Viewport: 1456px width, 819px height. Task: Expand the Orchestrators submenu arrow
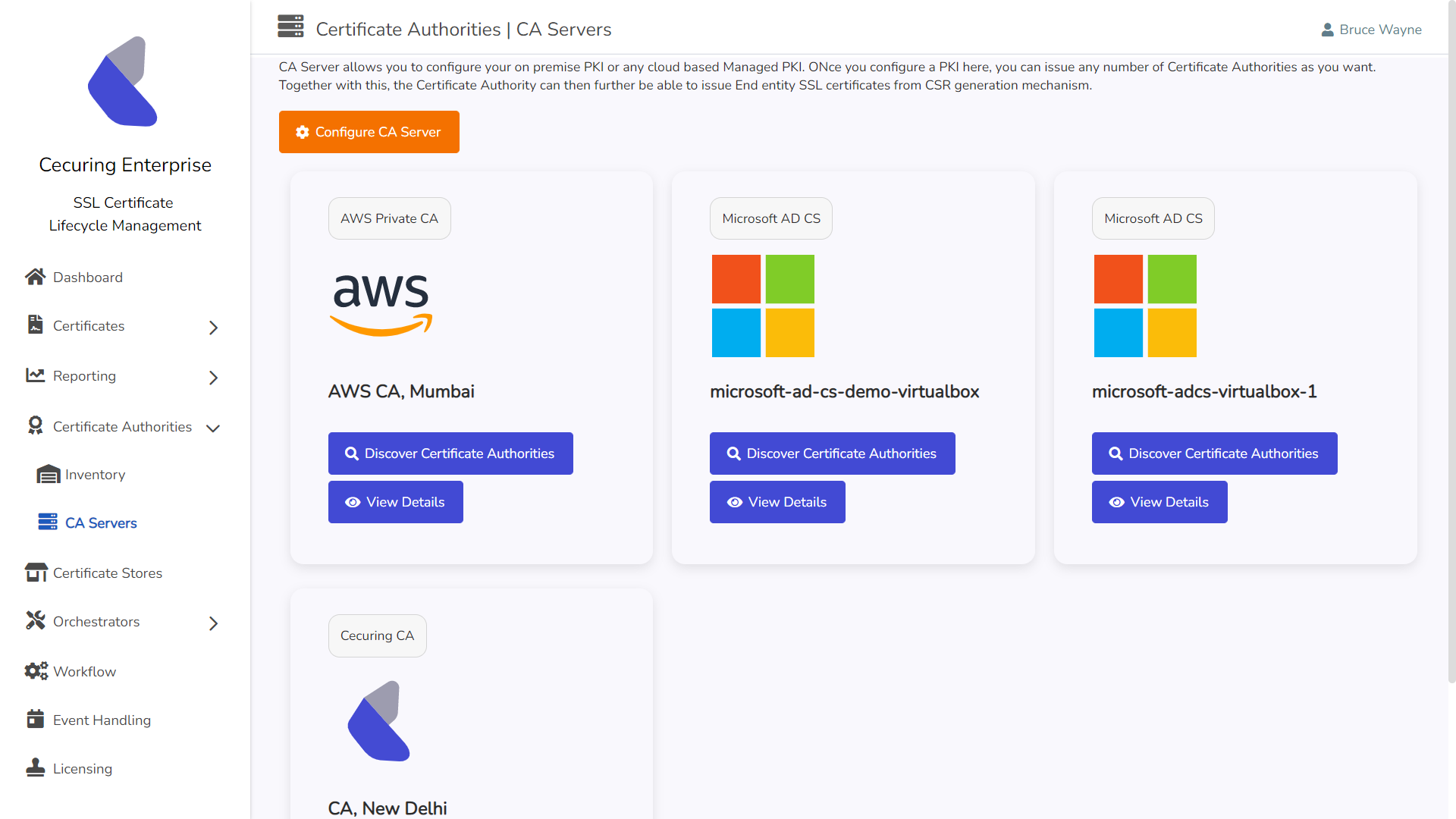click(213, 623)
